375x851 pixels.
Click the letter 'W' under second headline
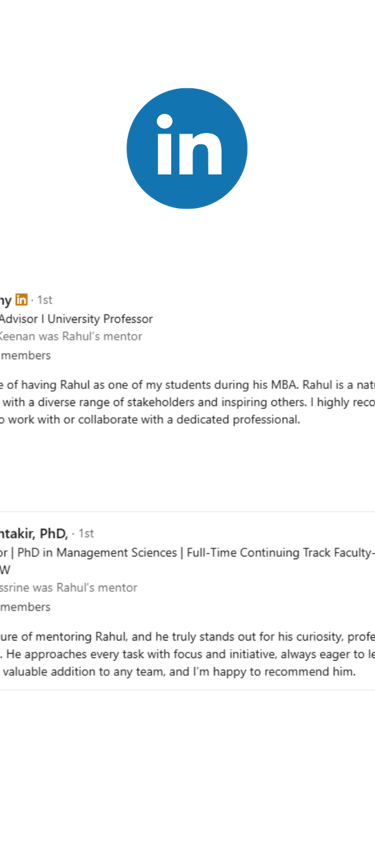pos(5,570)
